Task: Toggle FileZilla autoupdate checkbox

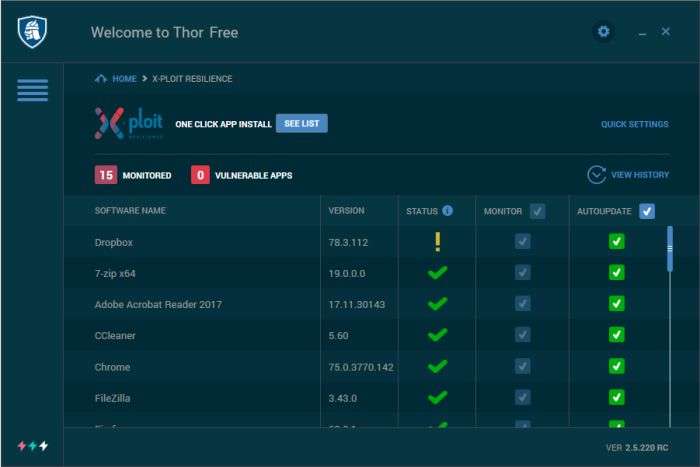Action: pyautogui.click(x=617, y=397)
